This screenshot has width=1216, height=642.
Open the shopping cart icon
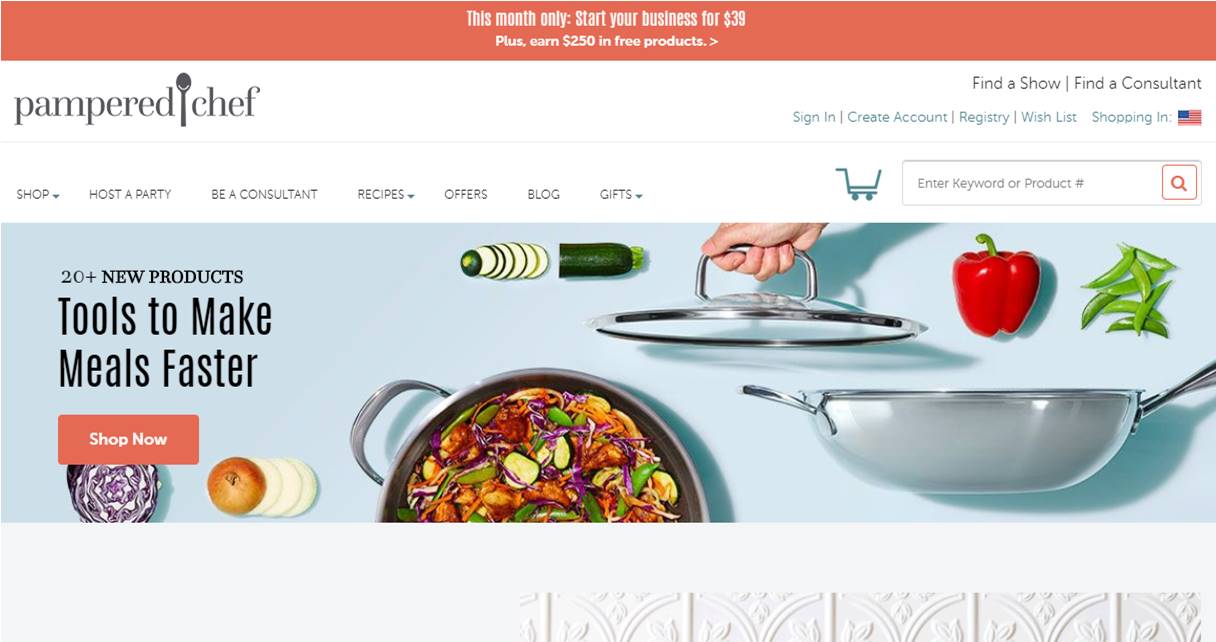(x=858, y=184)
